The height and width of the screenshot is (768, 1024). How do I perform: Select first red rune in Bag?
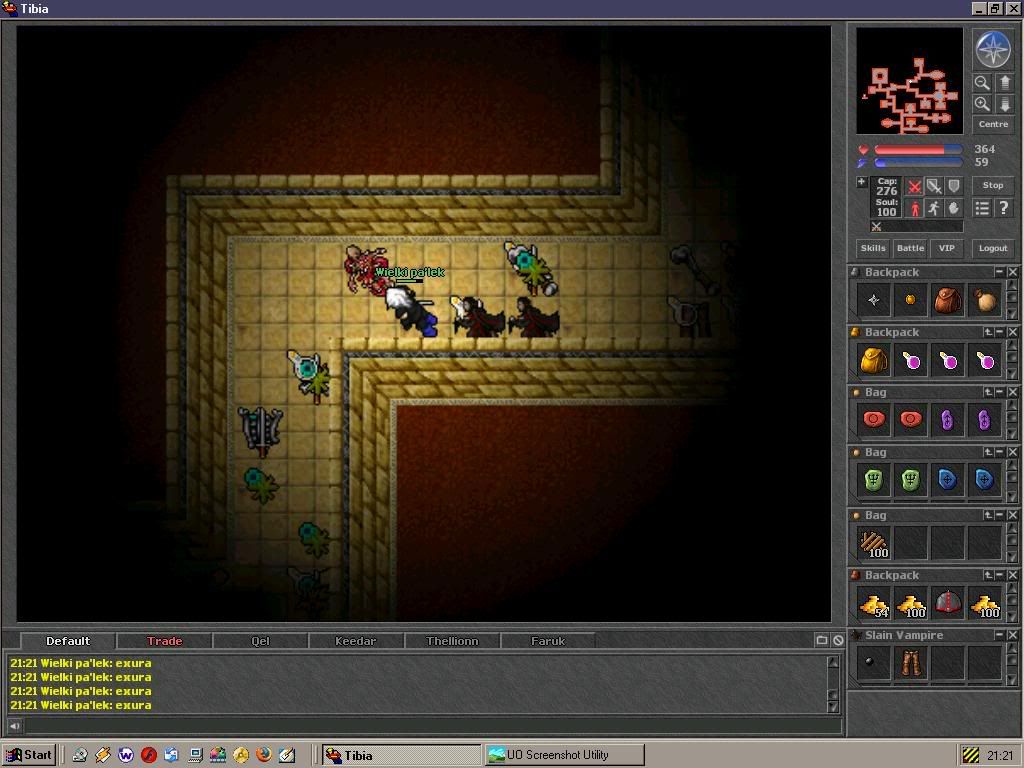point(874,420)
